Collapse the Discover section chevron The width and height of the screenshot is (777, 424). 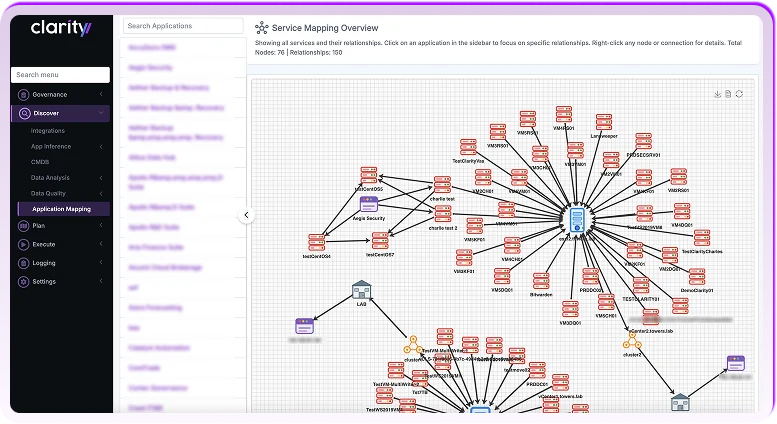coord(101,113)
